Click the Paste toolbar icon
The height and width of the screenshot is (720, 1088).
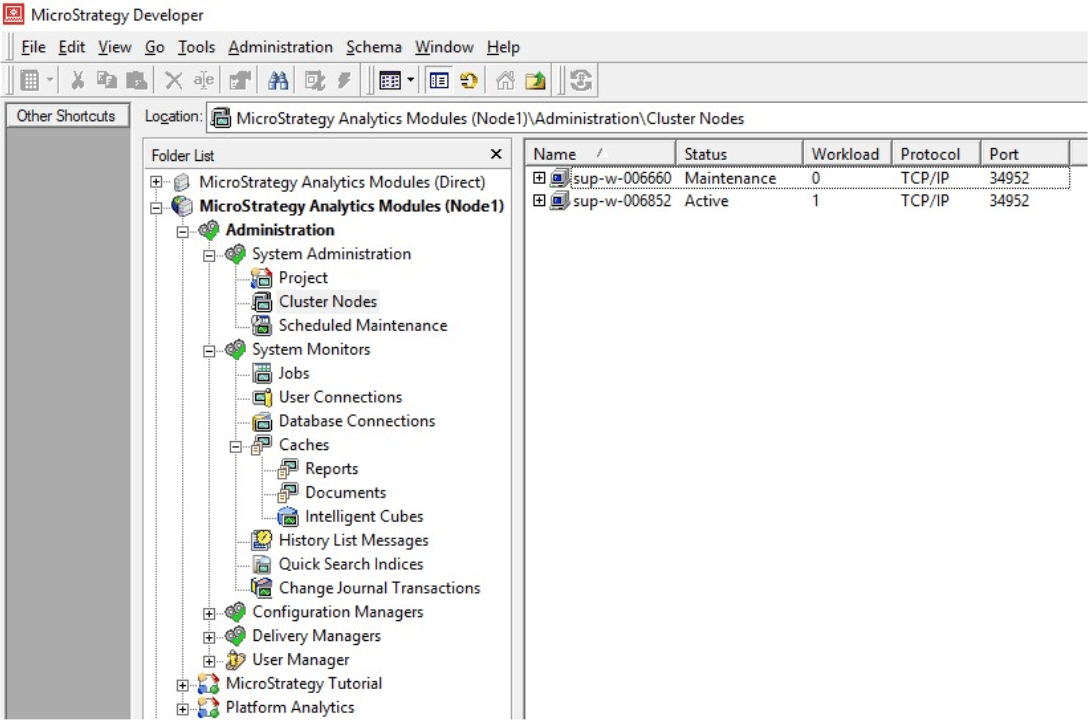click(x=137, y=80)
